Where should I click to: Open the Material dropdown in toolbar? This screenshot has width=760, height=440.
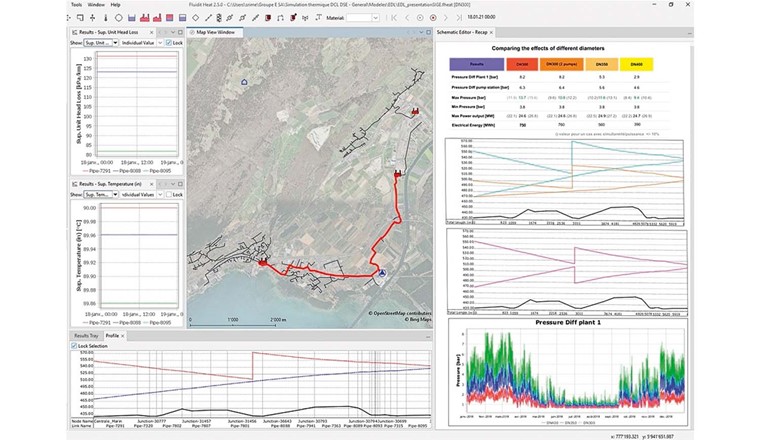(x=375, y=18)
